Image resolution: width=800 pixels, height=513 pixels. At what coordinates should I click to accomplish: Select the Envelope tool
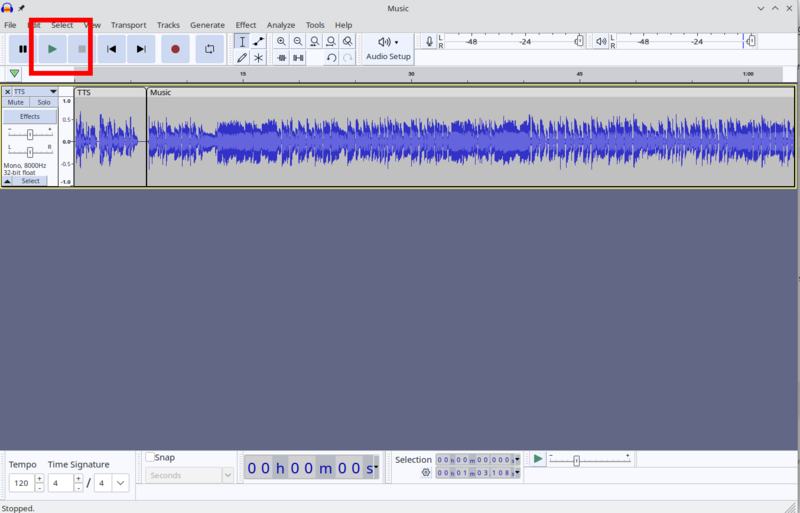pos(258,41)
